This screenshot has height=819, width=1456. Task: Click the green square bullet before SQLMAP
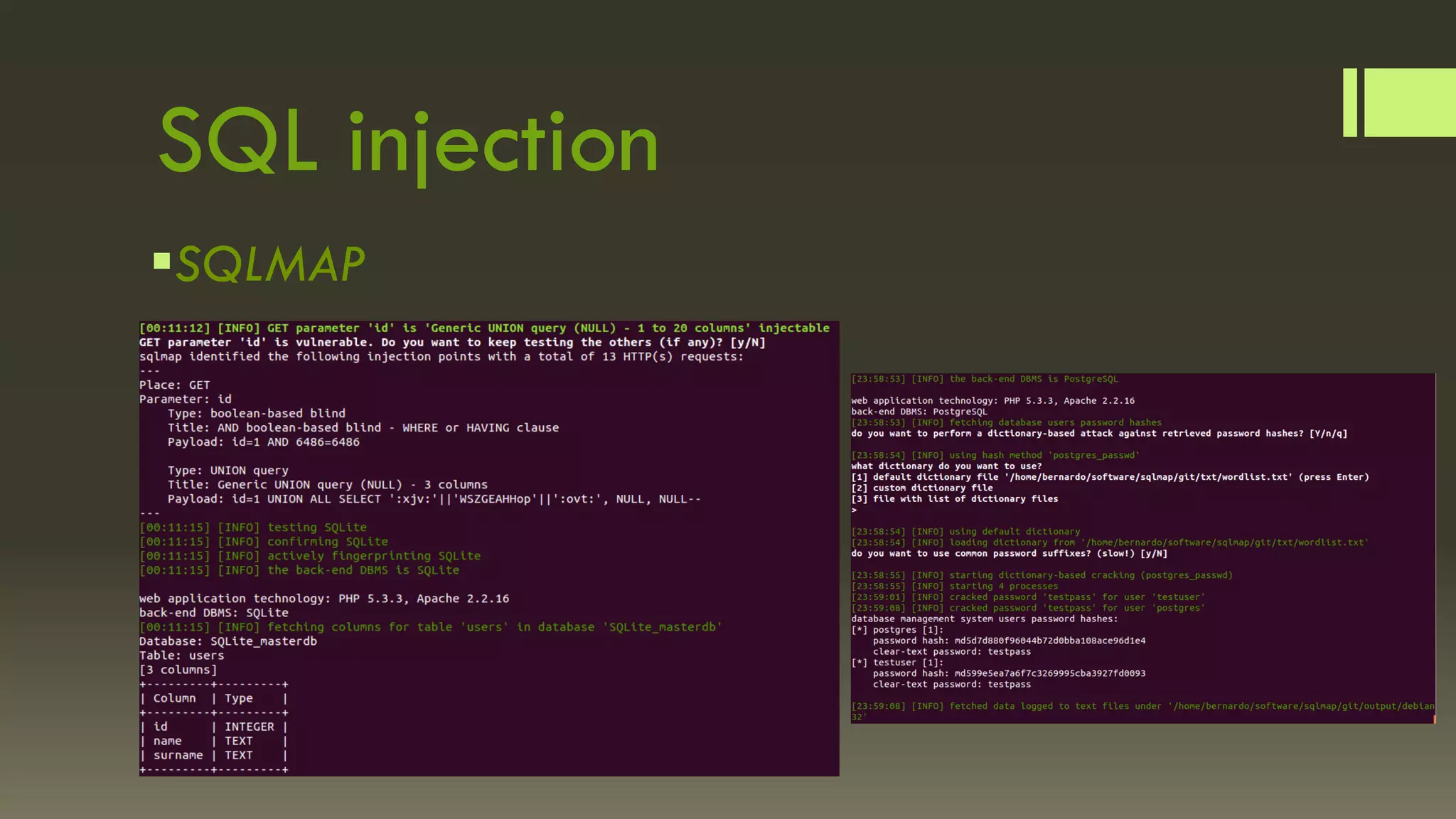162,261
